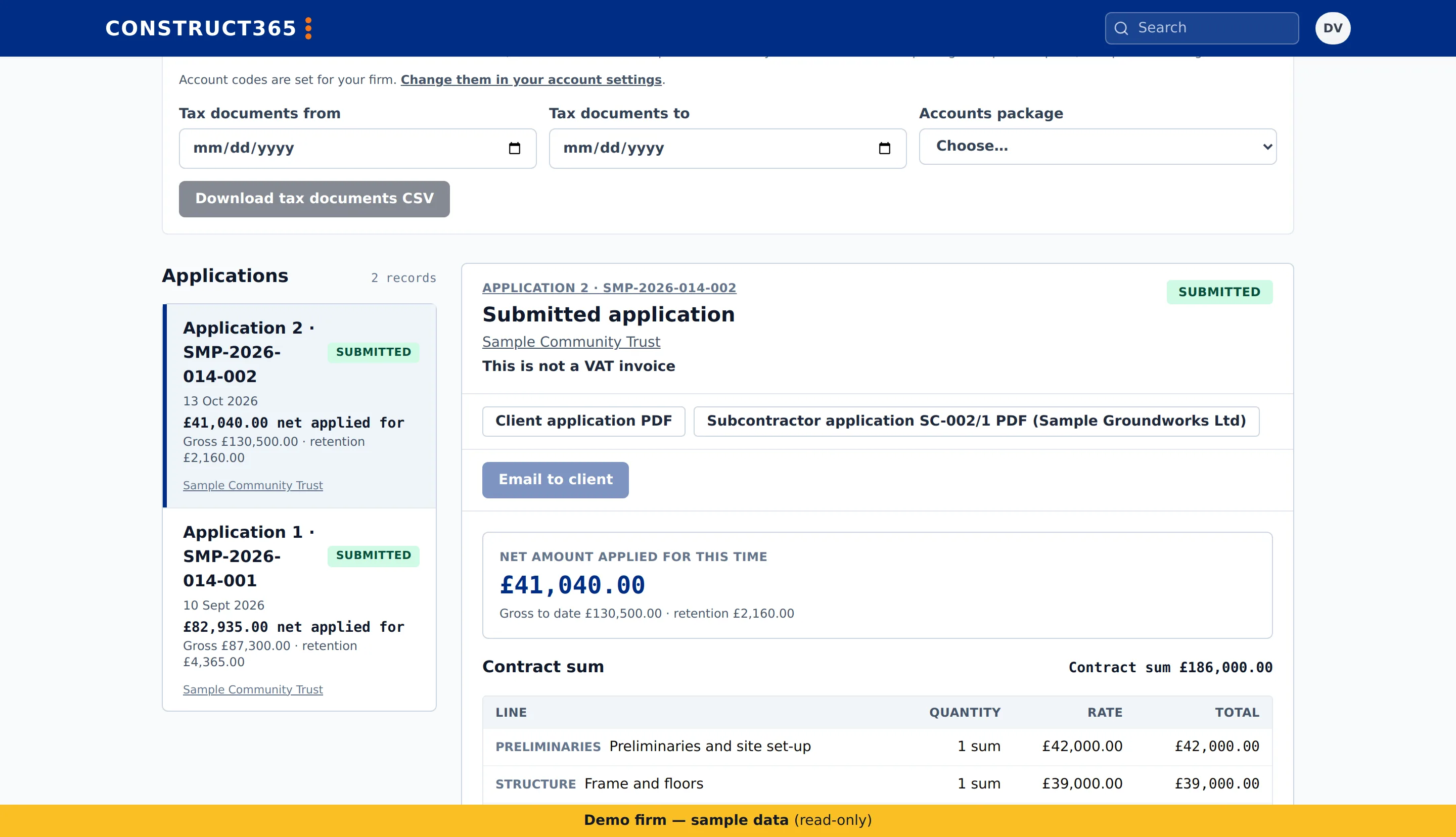
Task: Open calendar picker for Tax documents from
Action: 515,148
